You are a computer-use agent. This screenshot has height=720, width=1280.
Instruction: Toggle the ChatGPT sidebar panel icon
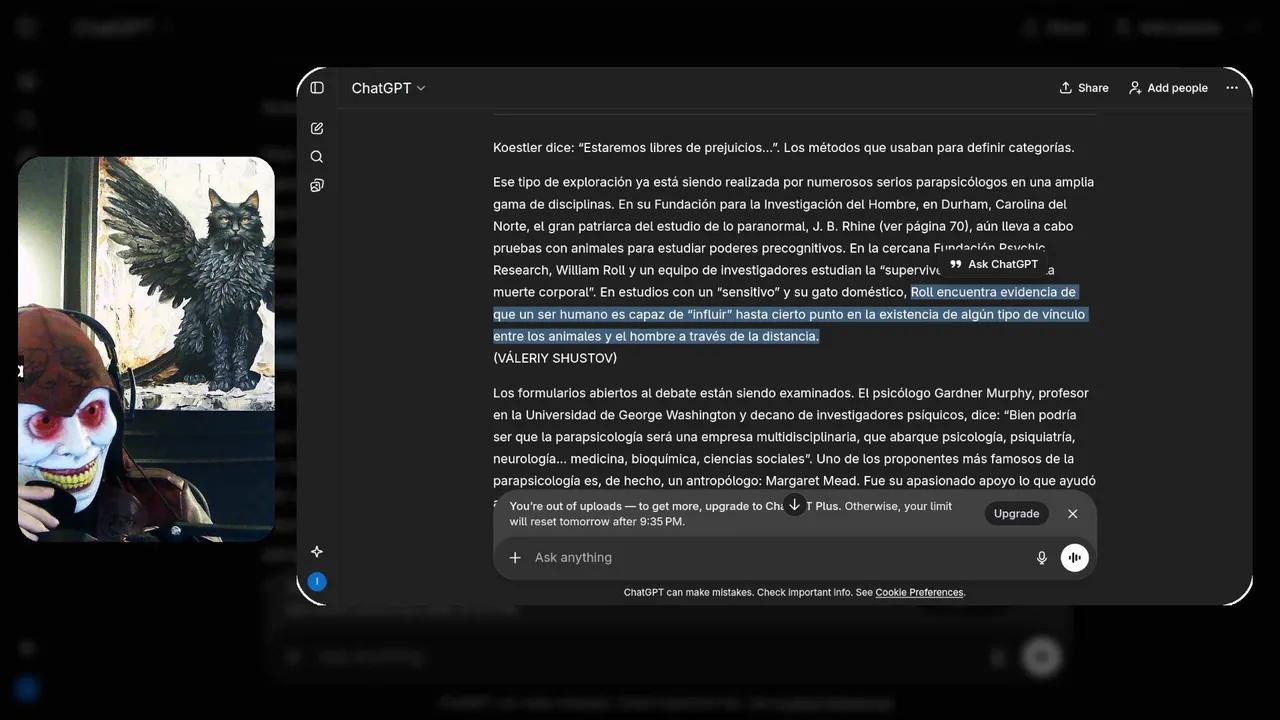coord(317,88)
